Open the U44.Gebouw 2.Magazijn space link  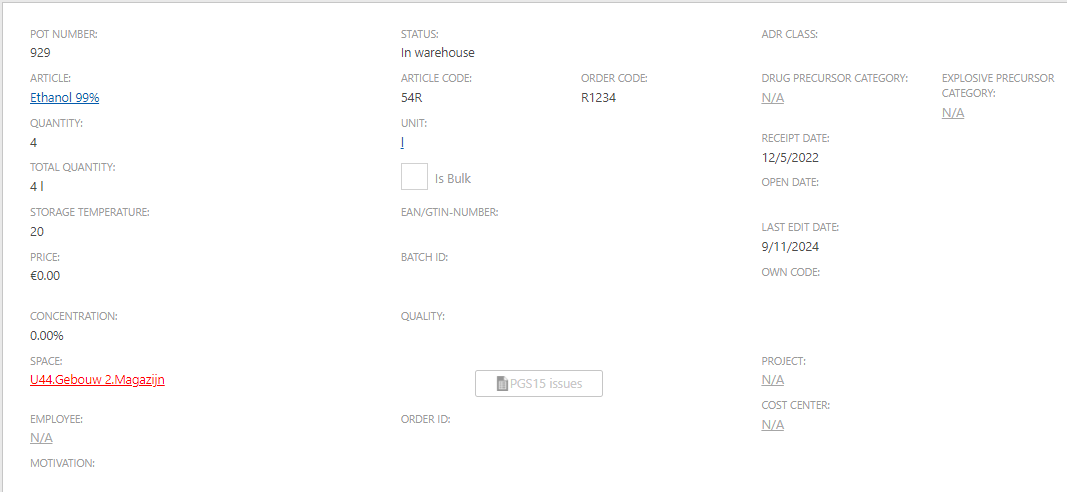[97, 380]
